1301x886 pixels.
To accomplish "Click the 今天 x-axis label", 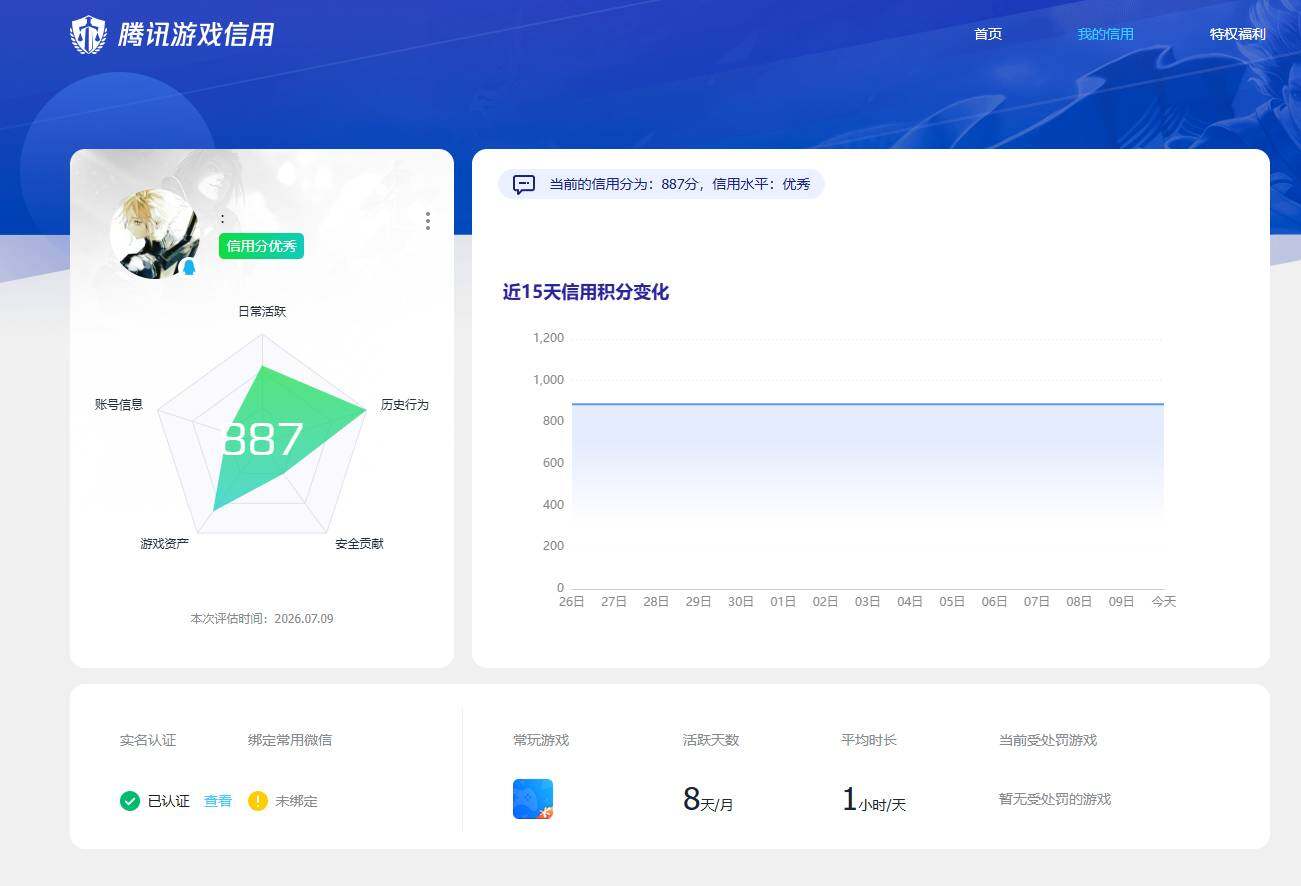I will tap(1164, 602).
